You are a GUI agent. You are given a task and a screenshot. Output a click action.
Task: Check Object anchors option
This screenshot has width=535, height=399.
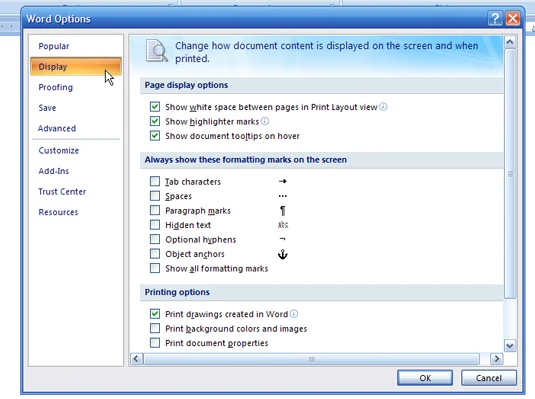pyautogui.click(x=155, y=254)
